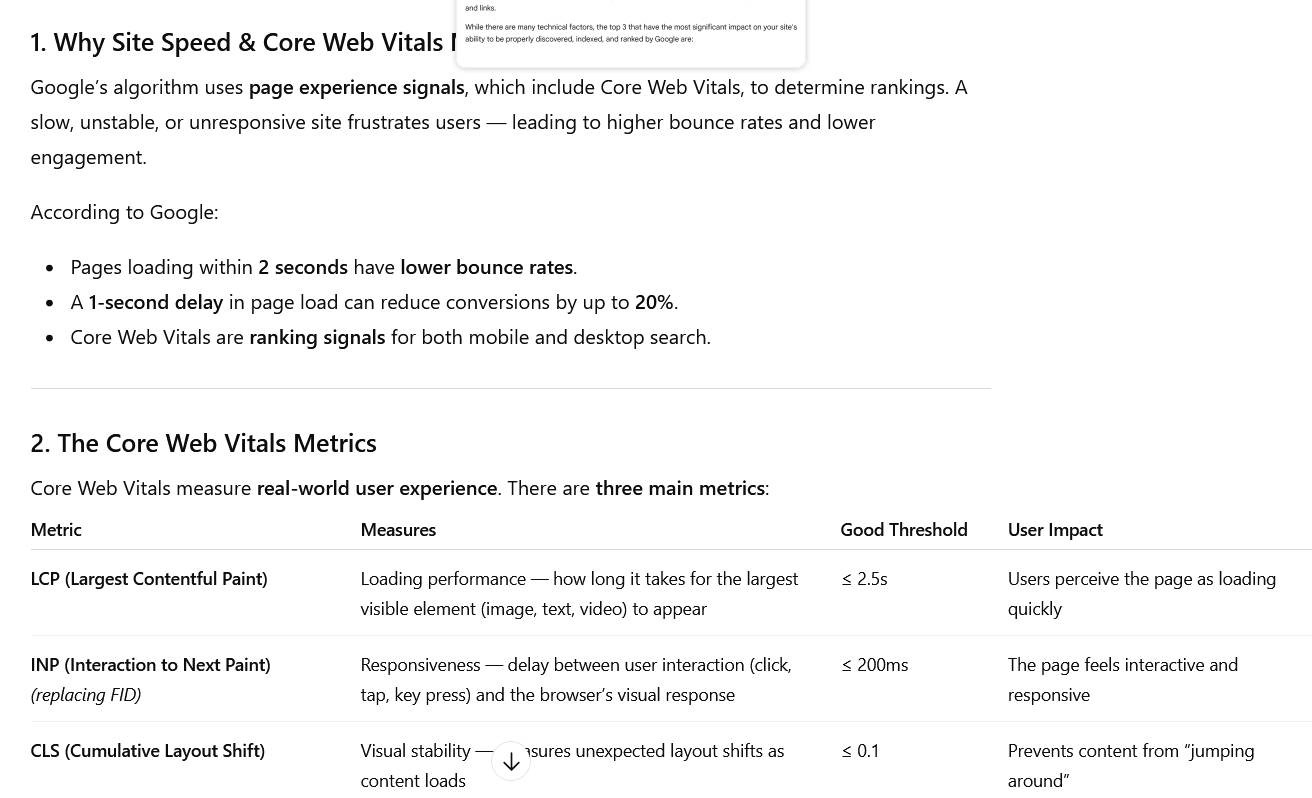
Task: Click the bold 'page experience signals' text
Action: click(356, 87)
